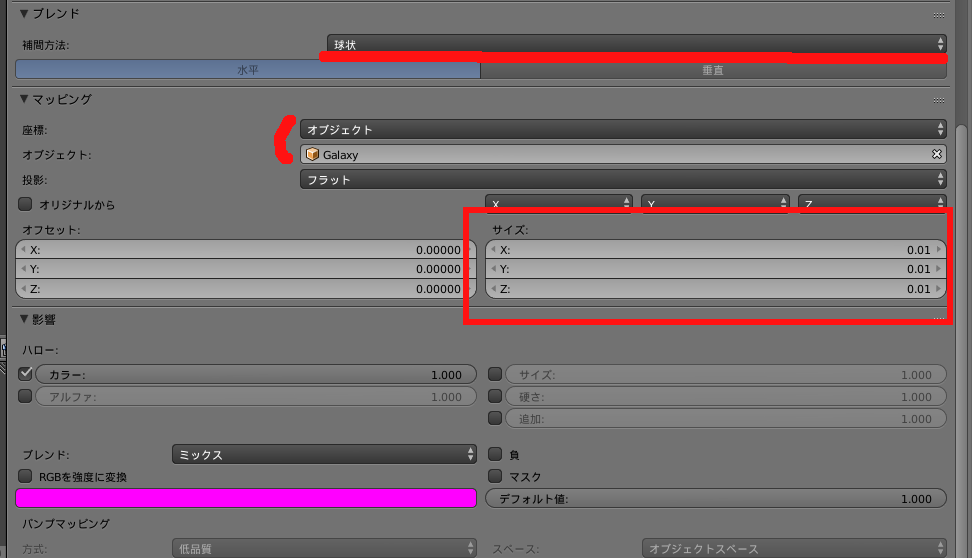Click the cube icon beside Galaxy
972x558 pixels.
pos(312,154)
